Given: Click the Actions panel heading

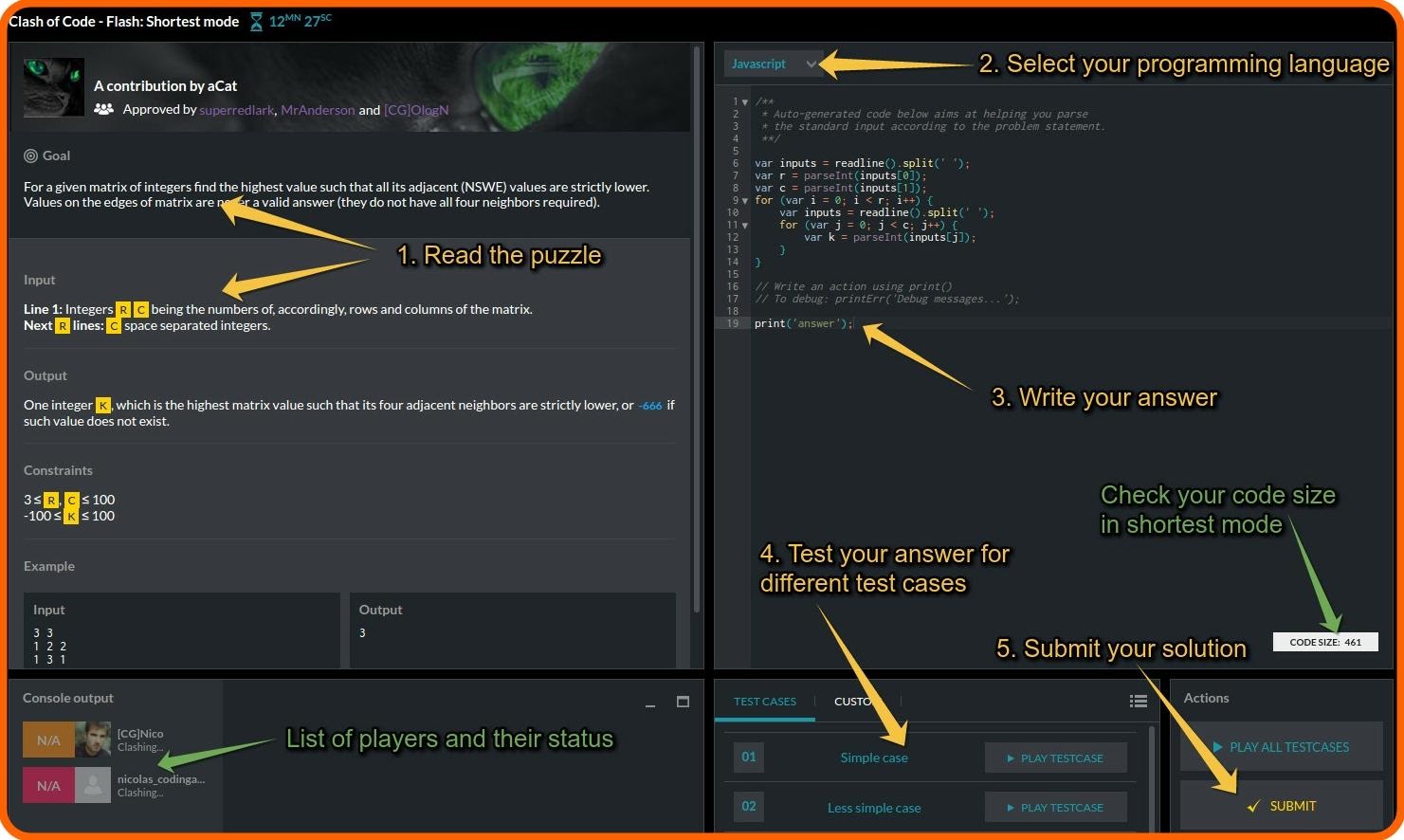Looking at the screenshot, I should tap(1206, 698).
